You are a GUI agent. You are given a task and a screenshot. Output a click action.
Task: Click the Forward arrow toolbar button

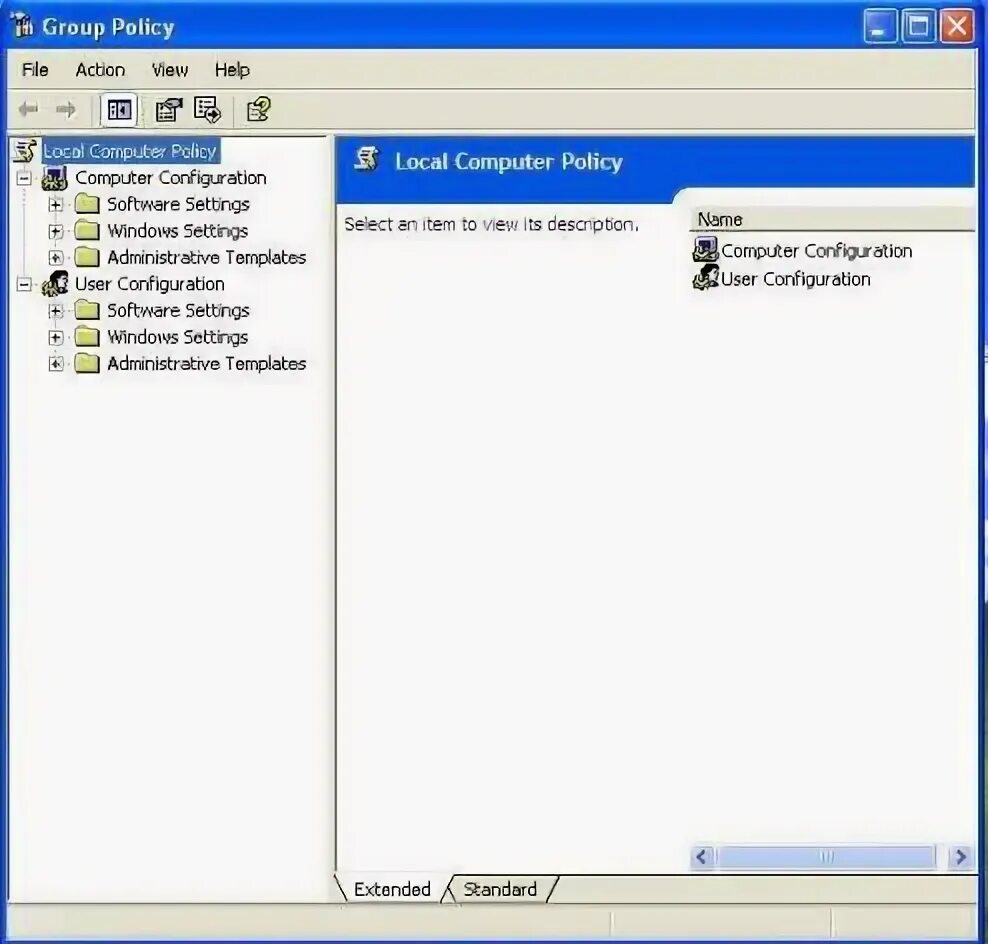click(66, 110)
